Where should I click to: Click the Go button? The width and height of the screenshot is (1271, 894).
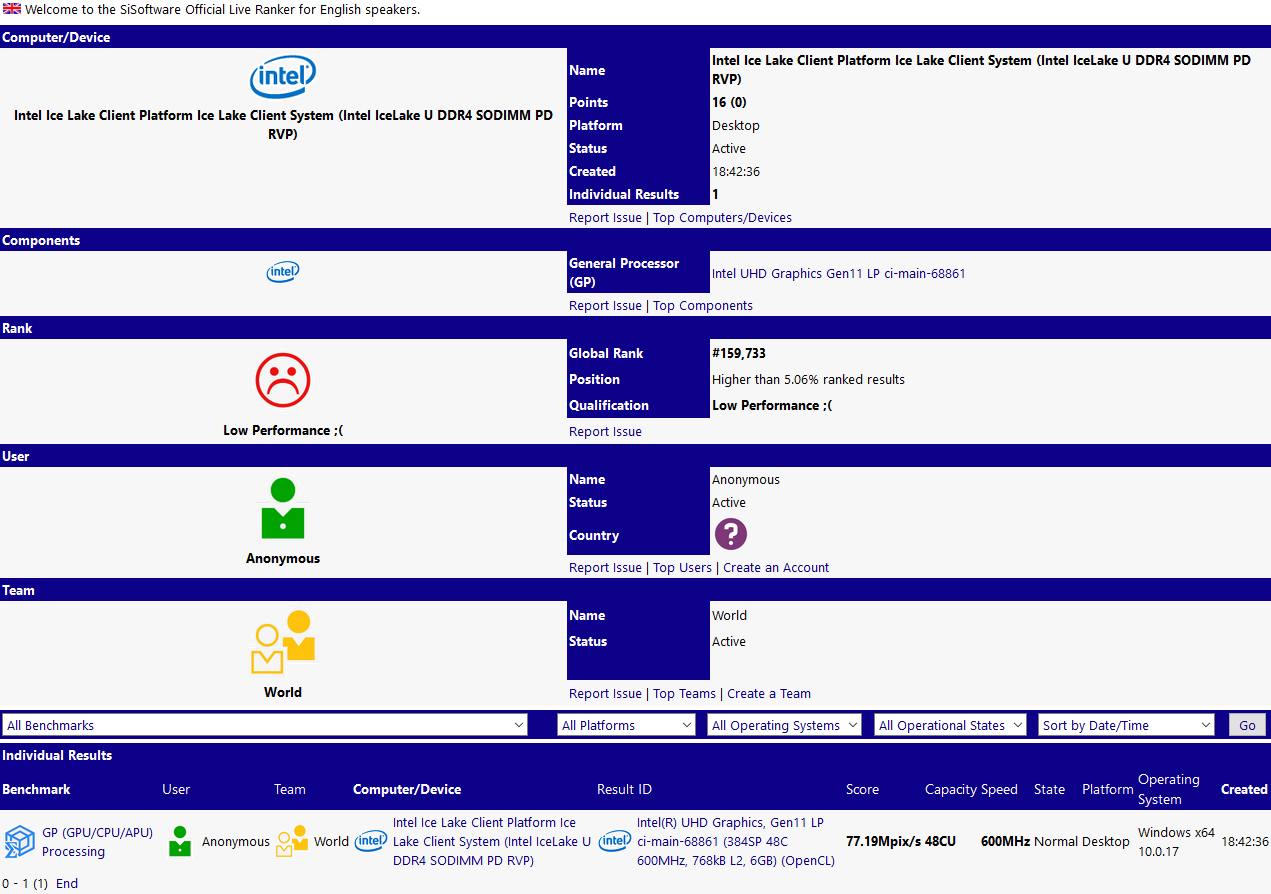pyautogui.click(x=1247, y=725)
